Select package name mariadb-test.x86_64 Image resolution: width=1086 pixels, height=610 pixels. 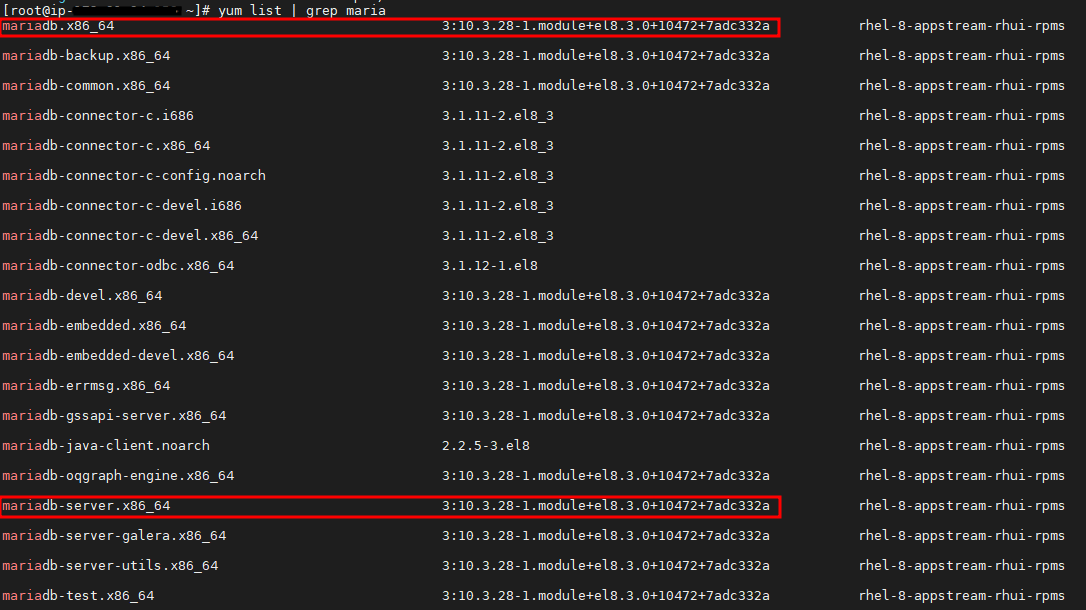pos(78,595)
